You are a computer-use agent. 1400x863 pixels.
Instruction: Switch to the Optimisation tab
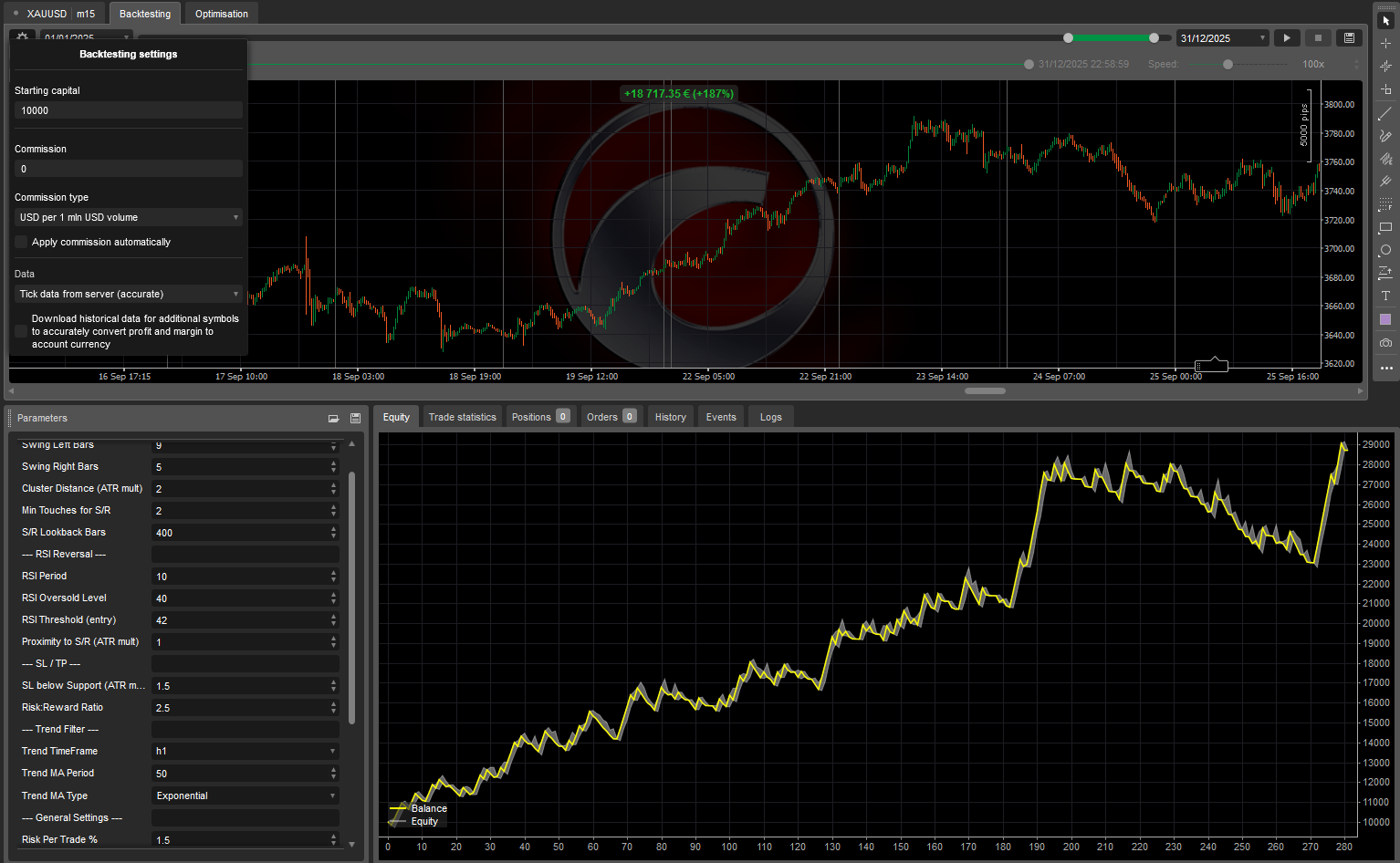point(221,13)
